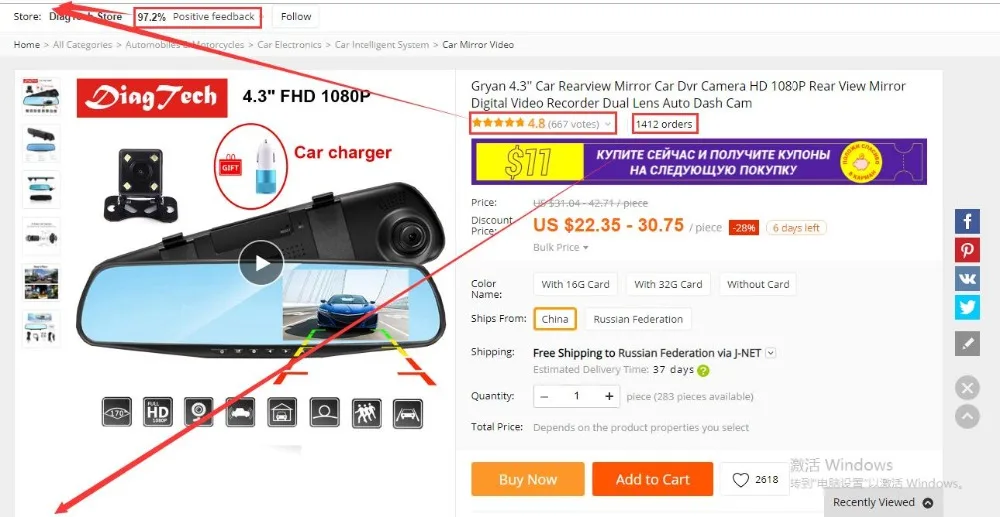Open the shipping method dropdown arrow
Screen dimensions: 1000x517
pos(770,353)
